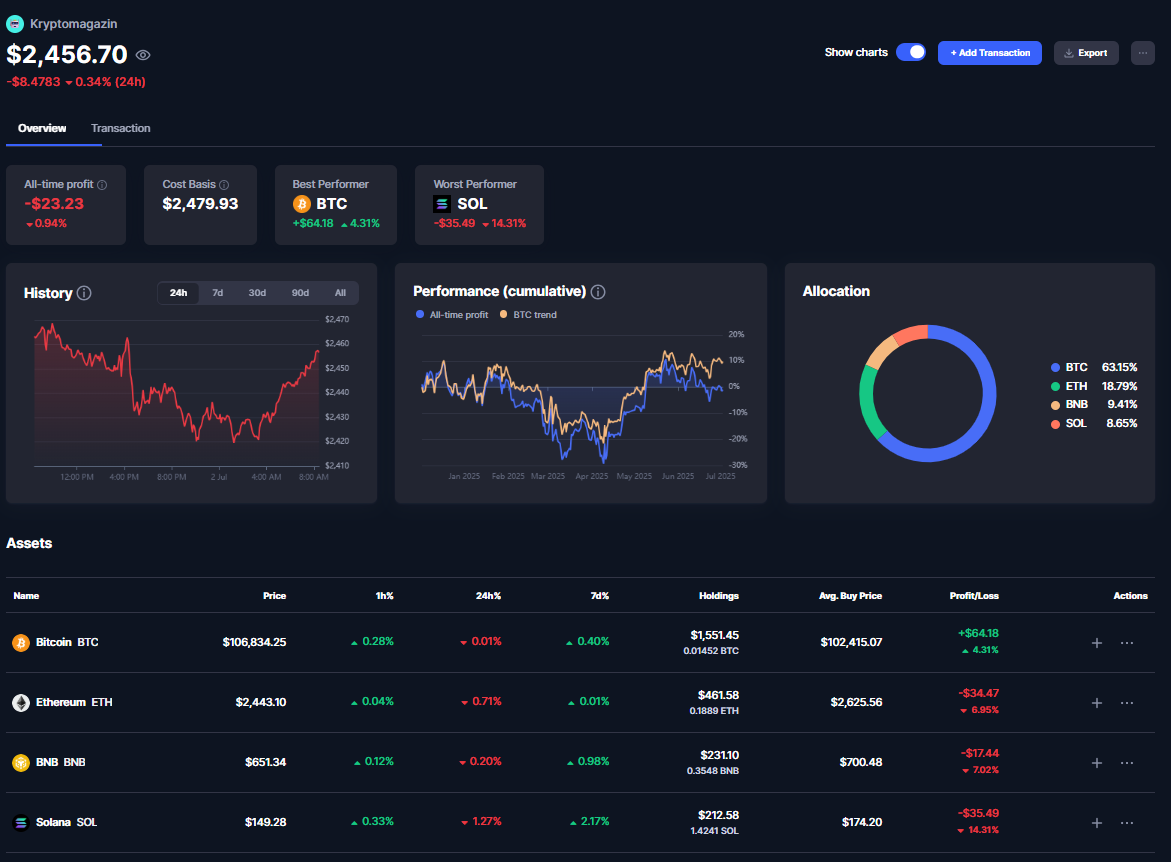Sort assets by Name column
Screen dimensions: 1171x862
(26, 595)
